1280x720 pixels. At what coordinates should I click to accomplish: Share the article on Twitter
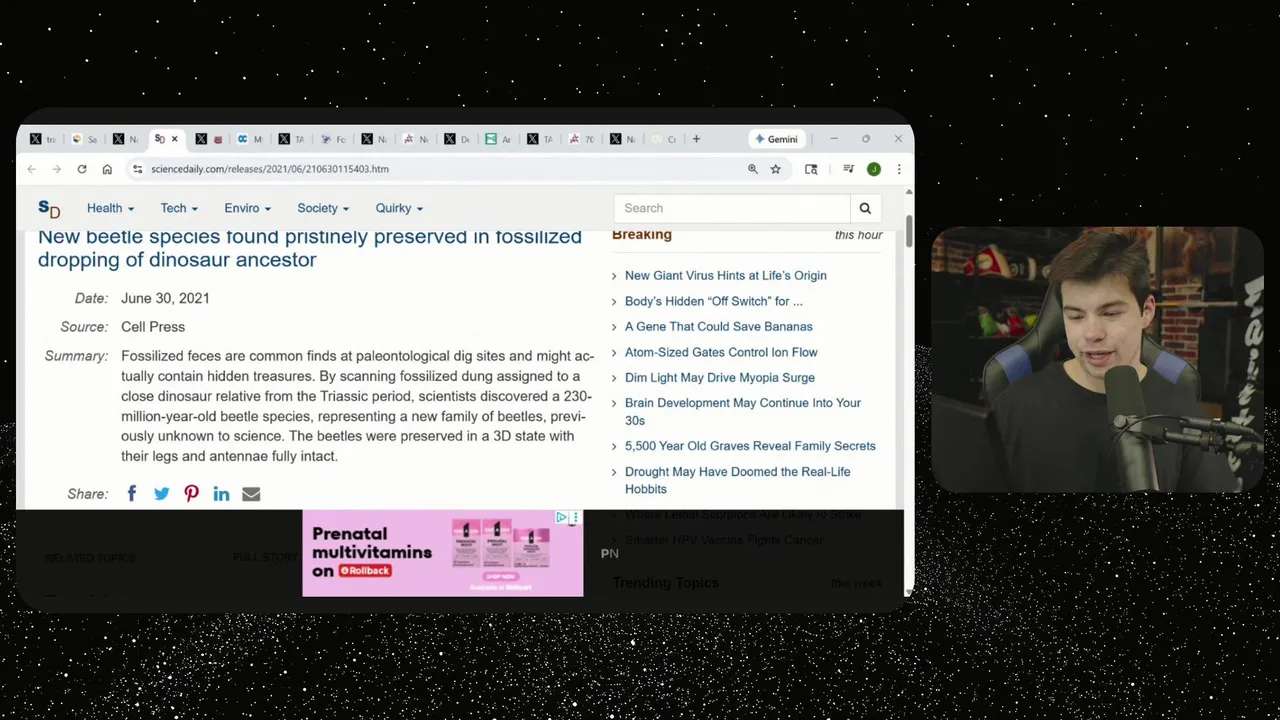click(x=162, y=493)
